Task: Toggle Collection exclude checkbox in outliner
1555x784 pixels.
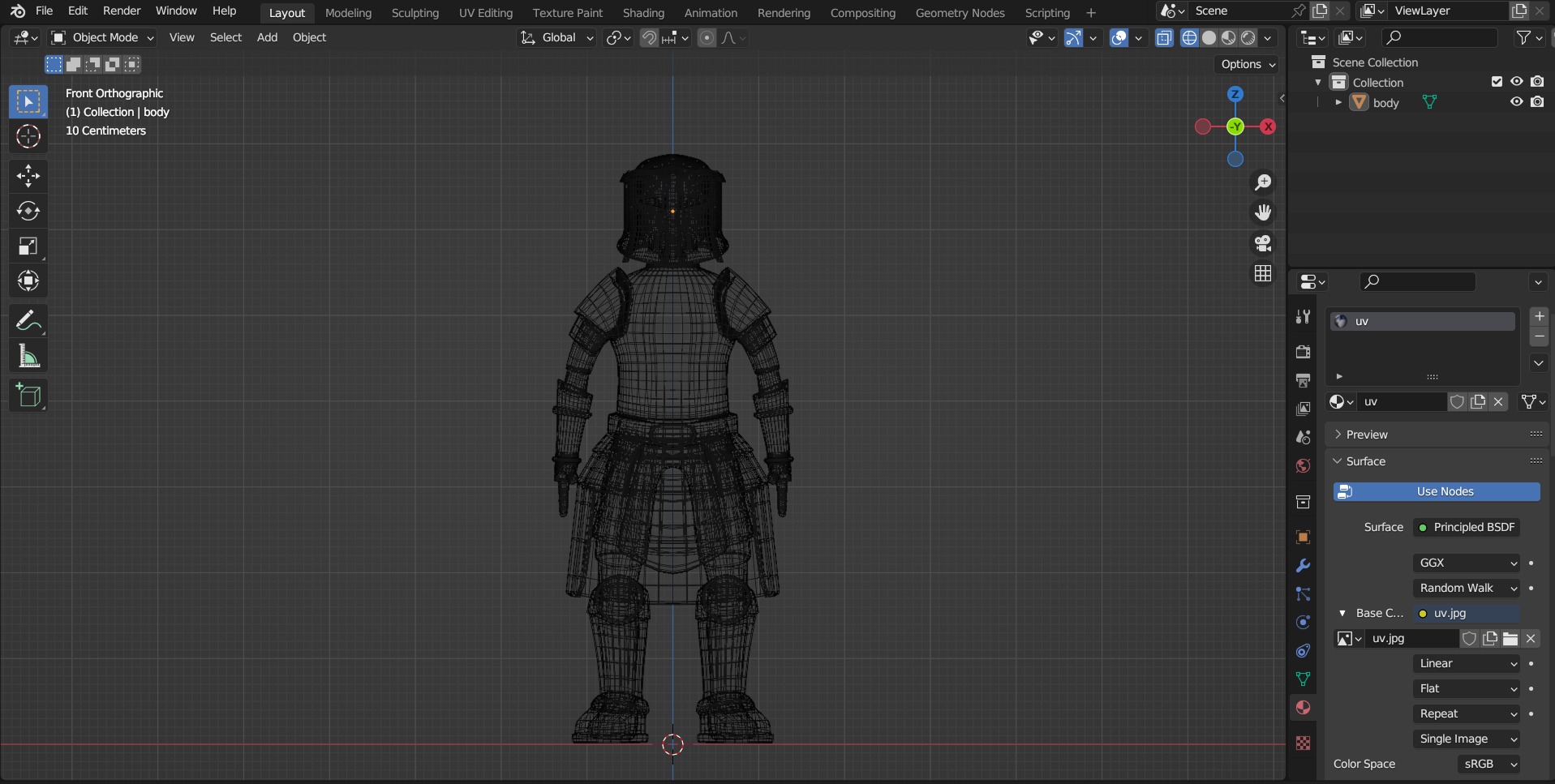Action: 1497,82
